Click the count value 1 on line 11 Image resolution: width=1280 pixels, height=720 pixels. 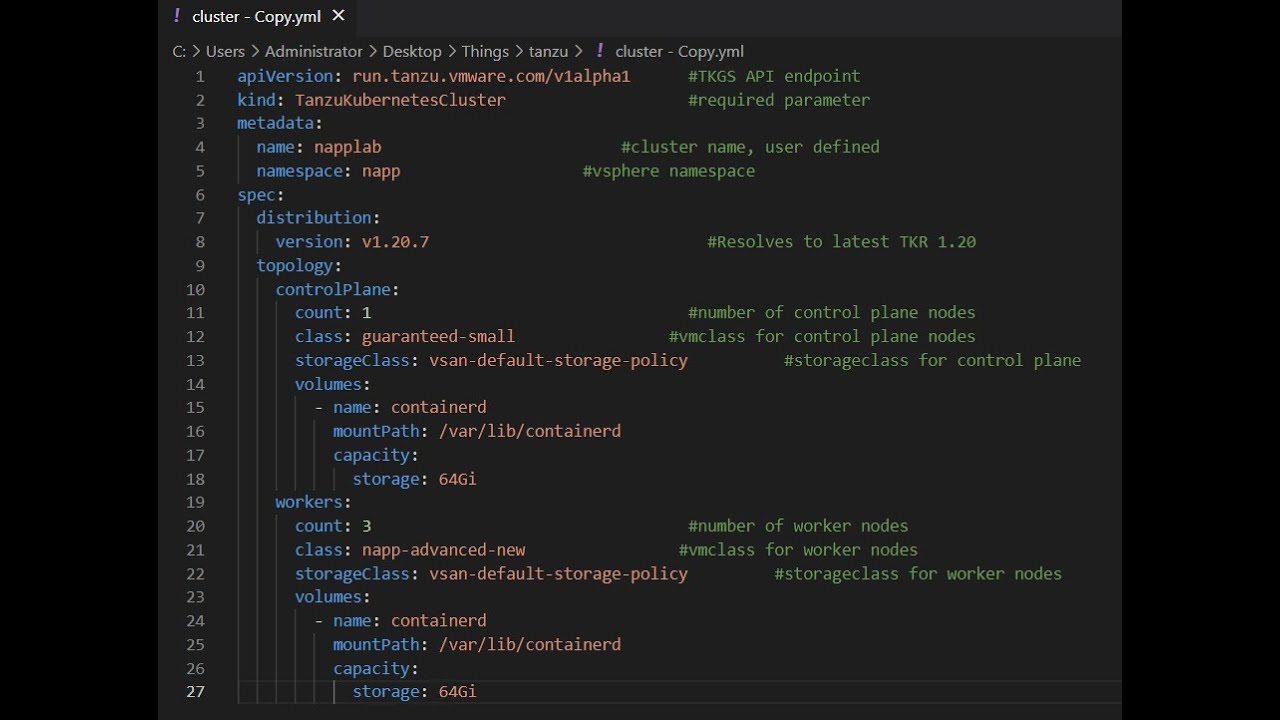click(x=367, y=313)
